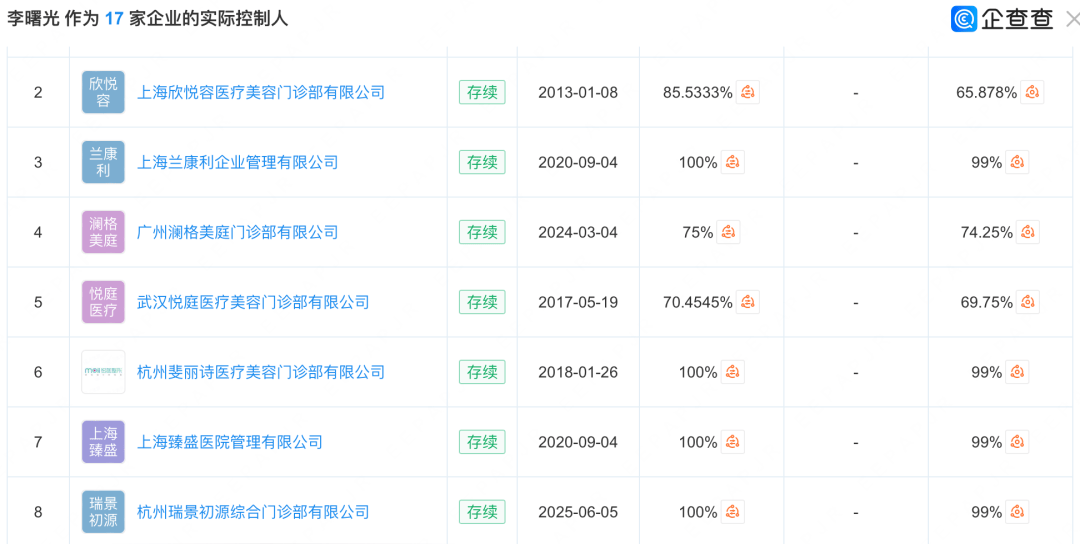Click the date 2018-01-26
The height and width of the screenshot is (544, 1080).
click(578, 372)
